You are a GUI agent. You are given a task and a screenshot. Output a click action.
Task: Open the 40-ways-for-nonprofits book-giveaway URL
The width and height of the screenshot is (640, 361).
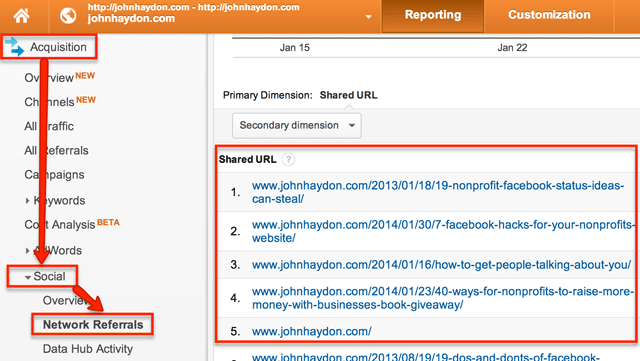tap(443, 298)
